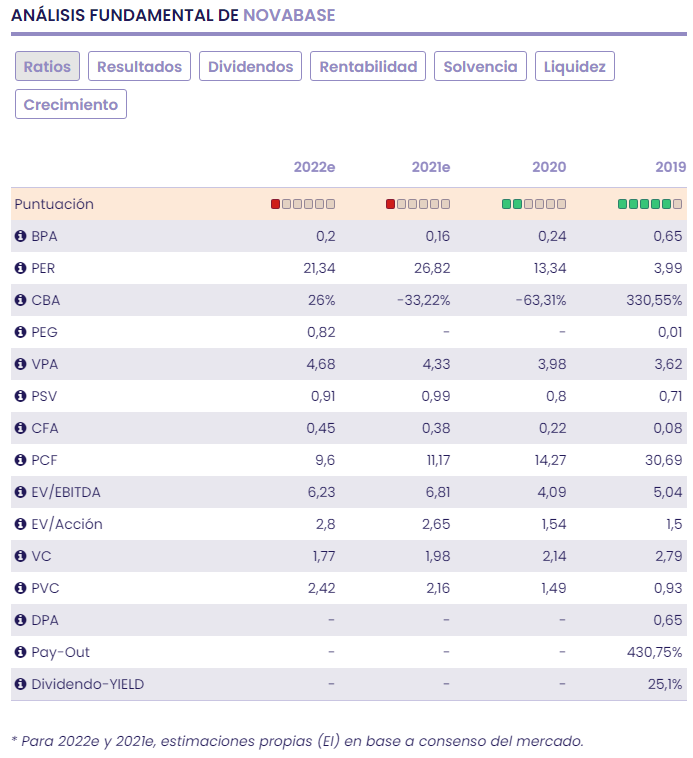Click the info icon next to Pay-Out
Image resolution: width=693 pixels, height=758 pixels.
(x=20, y=652)
